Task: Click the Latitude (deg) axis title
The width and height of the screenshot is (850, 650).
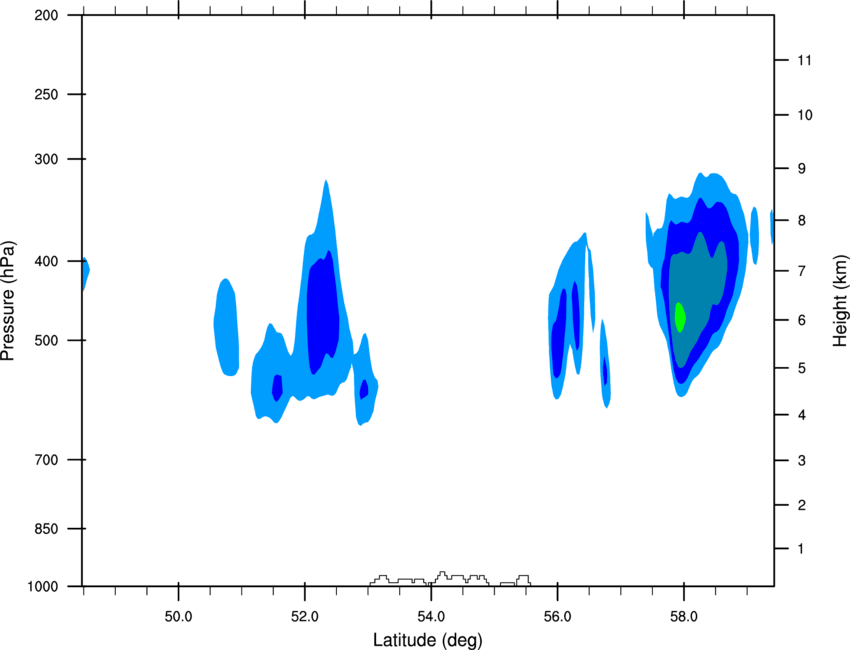Action: pos(428,640)
